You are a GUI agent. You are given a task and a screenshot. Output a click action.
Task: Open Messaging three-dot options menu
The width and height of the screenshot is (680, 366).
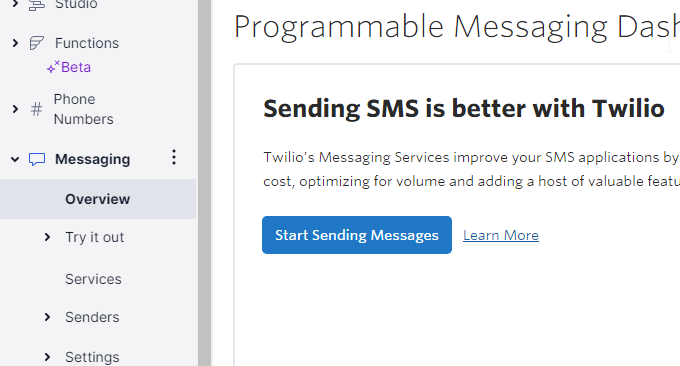tap(174, 157)
